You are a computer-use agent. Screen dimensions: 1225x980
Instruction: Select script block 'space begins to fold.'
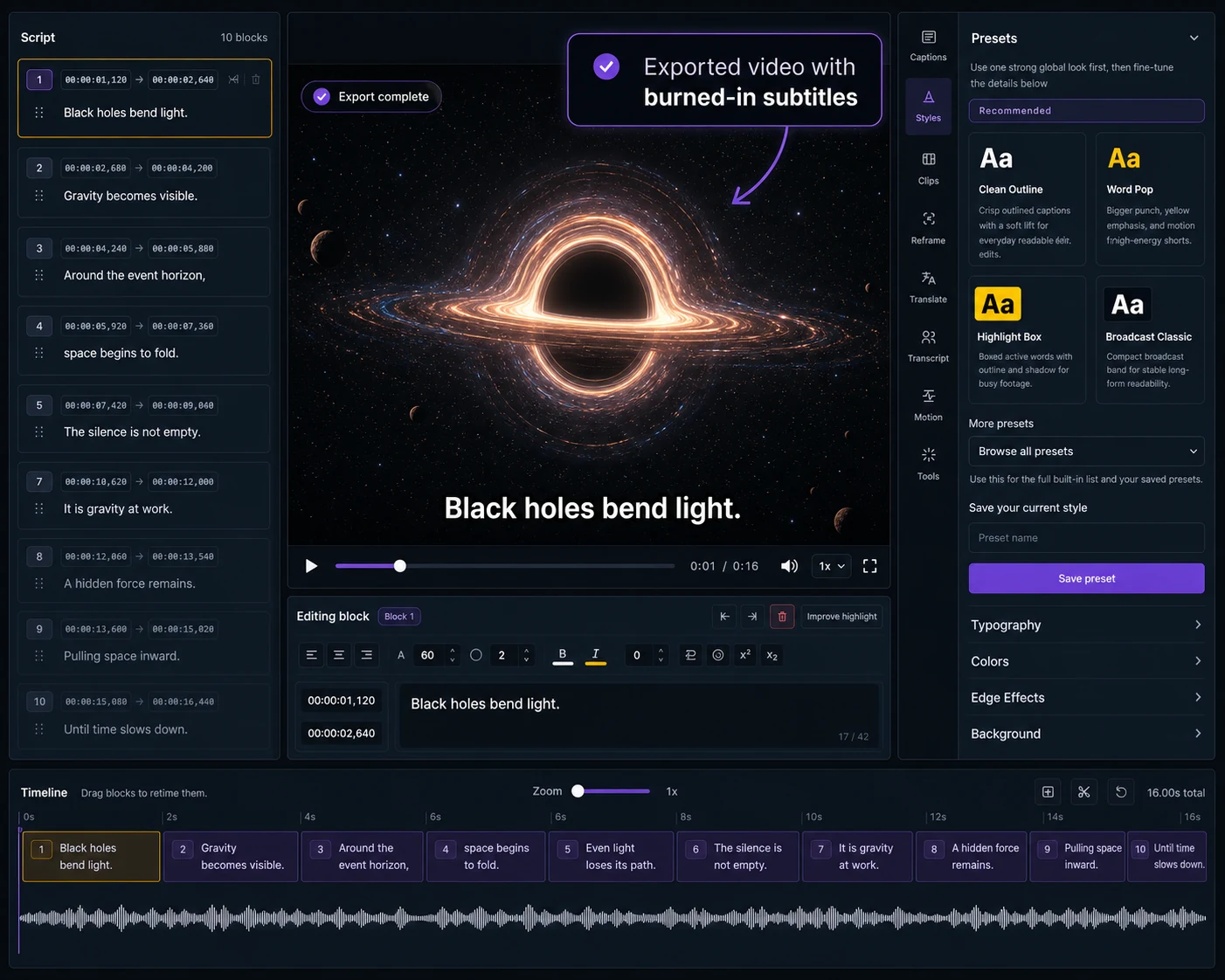(x=144, y=341)
